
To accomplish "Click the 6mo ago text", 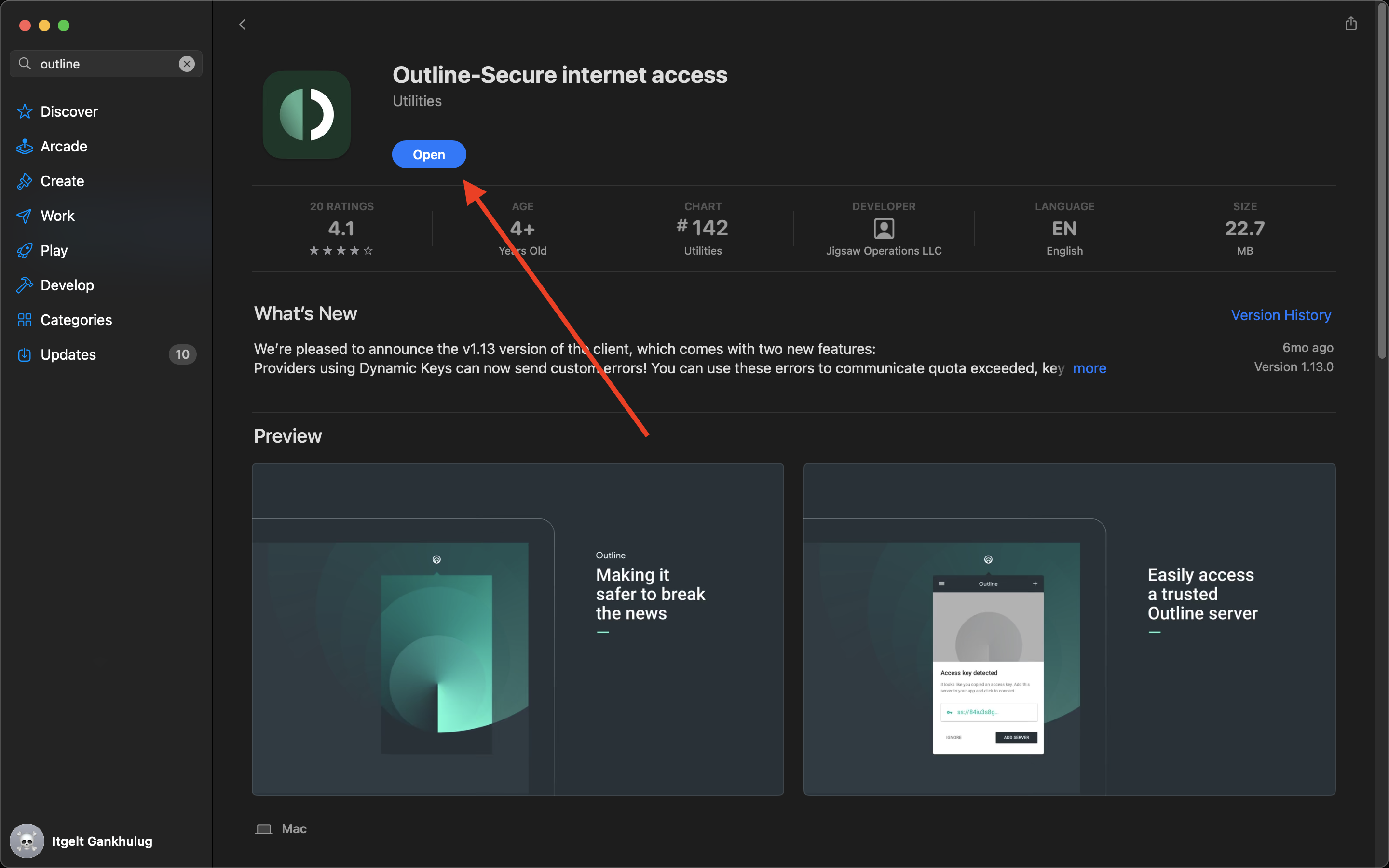I will tap(1307, 348).
